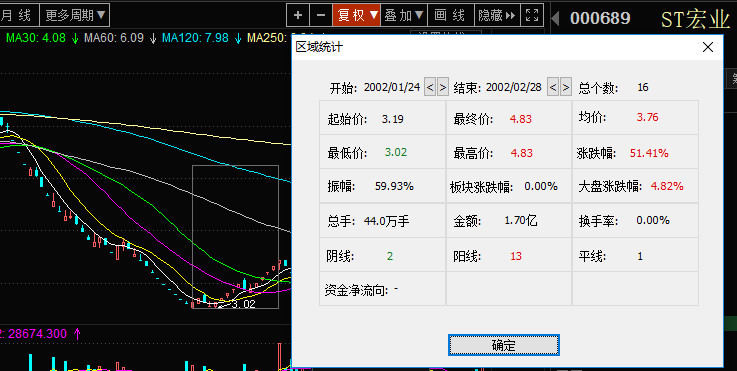
Task: Advance start date with > arrow
Action: pos(443,87)
